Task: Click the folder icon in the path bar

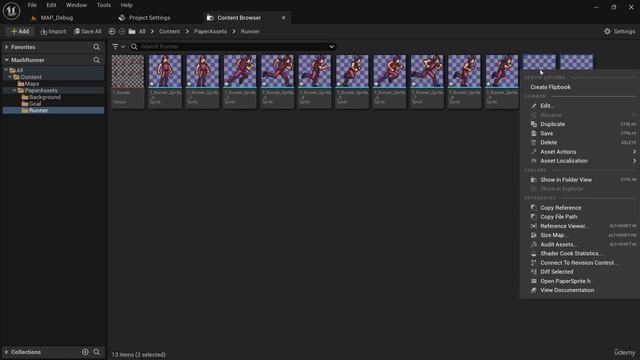Action: pyautogui.click(x=132, y=31)
